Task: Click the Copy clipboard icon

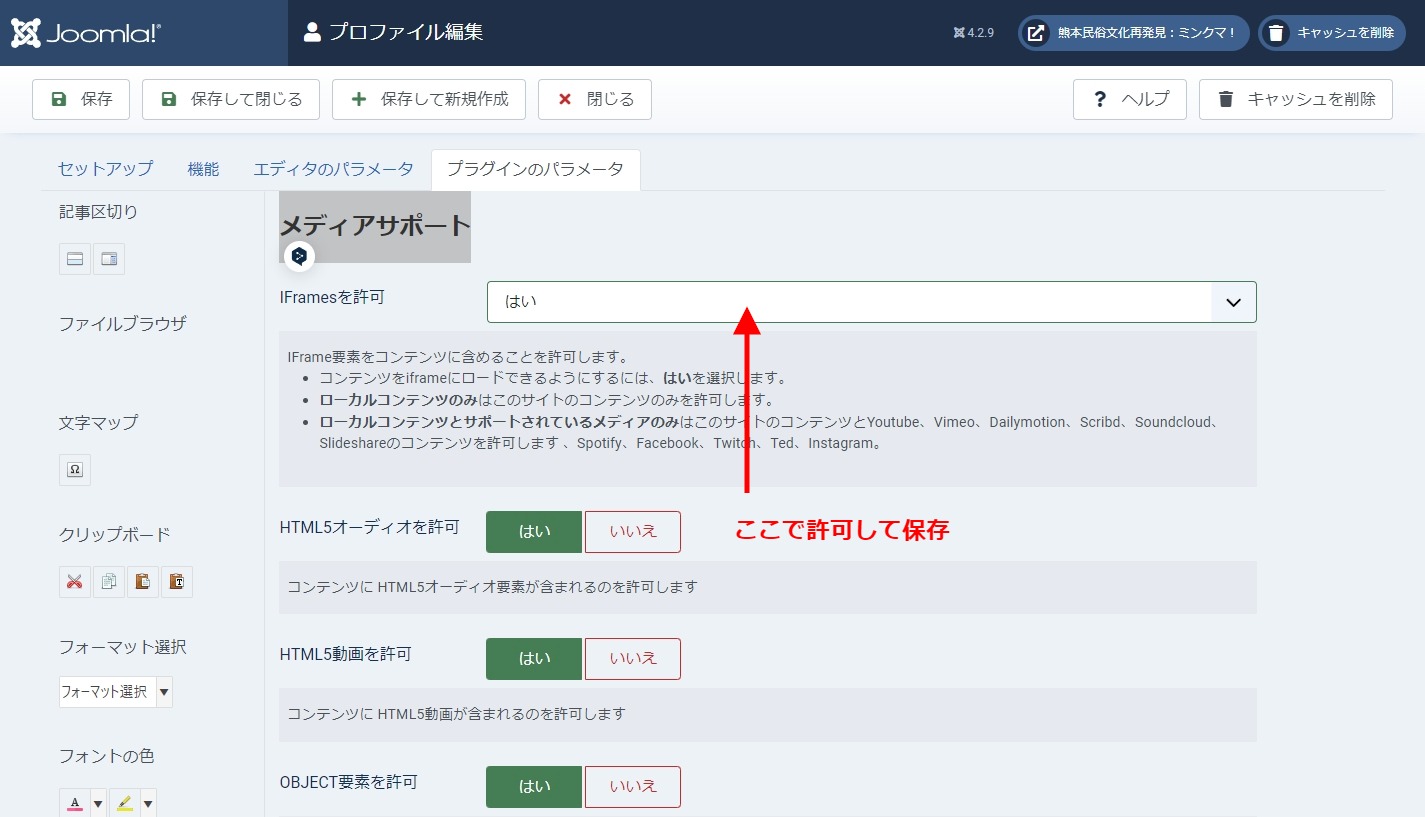Action: (x=109, y=582)
